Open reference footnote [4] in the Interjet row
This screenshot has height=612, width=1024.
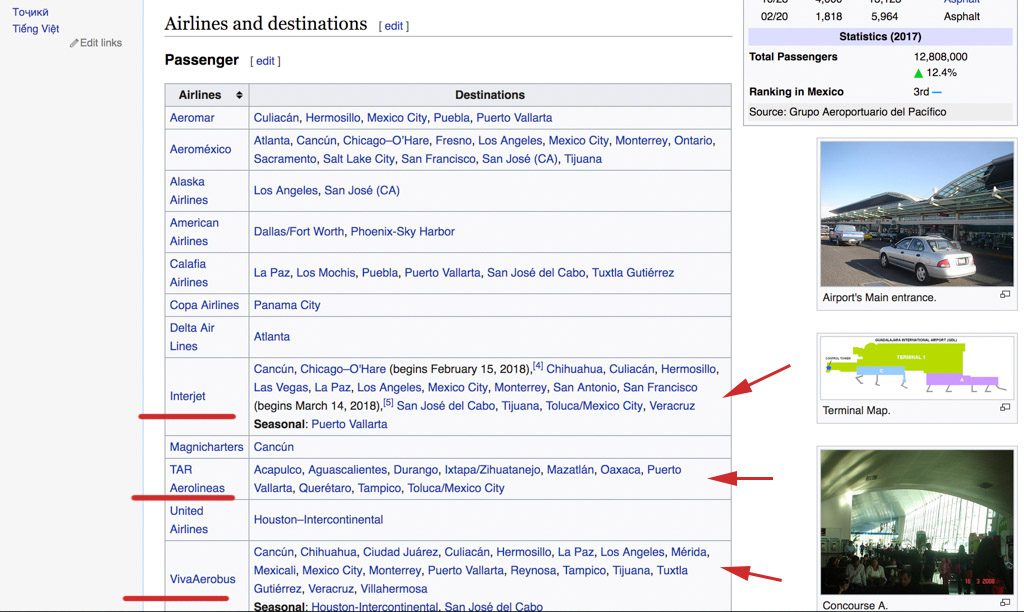pos(537,365)
